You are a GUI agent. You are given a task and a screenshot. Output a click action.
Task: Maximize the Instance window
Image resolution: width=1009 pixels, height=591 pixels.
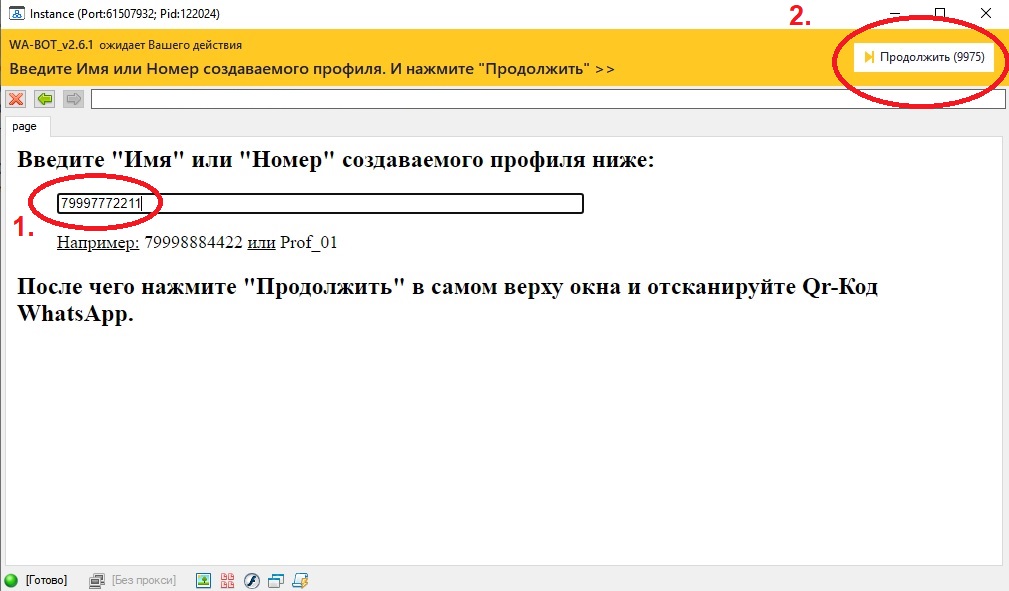tap(940, 13)
